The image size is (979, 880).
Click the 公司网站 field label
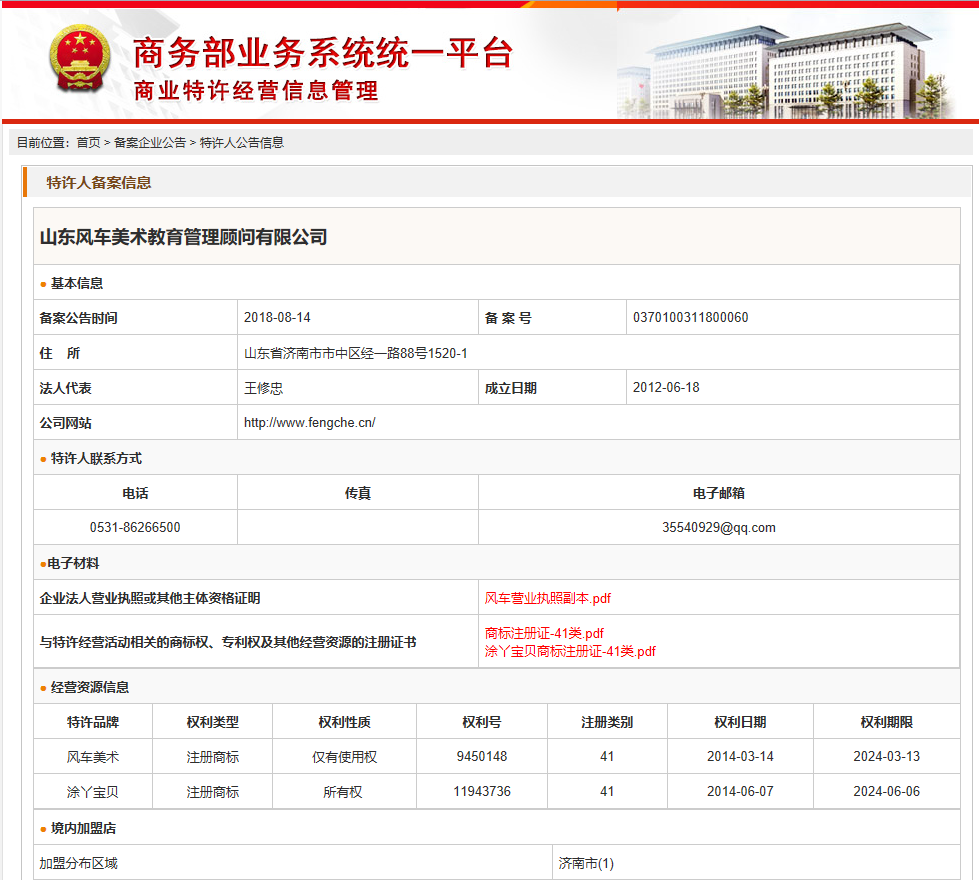click(x=66, y=423)
